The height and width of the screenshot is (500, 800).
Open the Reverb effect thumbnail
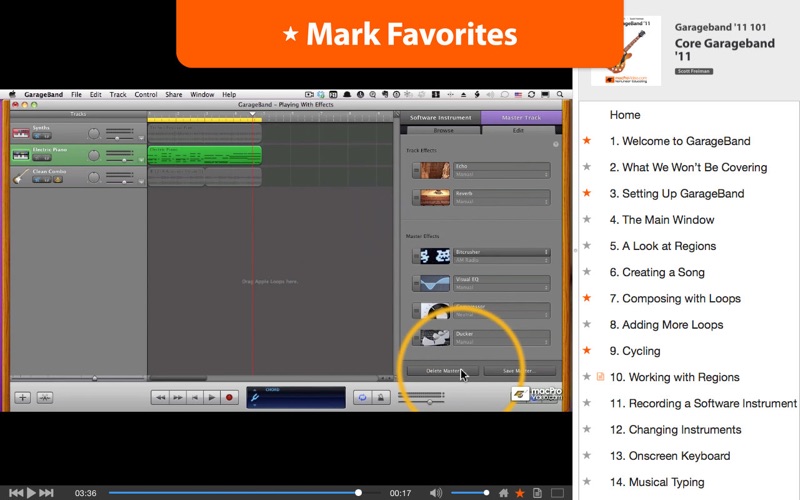[x=435, y=197]
